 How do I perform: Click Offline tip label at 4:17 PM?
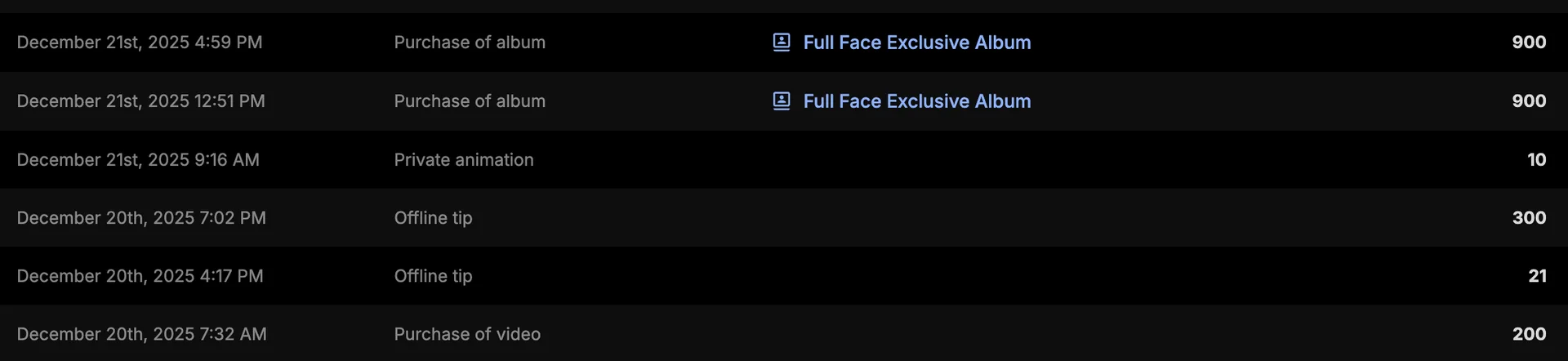coord(433,276)
